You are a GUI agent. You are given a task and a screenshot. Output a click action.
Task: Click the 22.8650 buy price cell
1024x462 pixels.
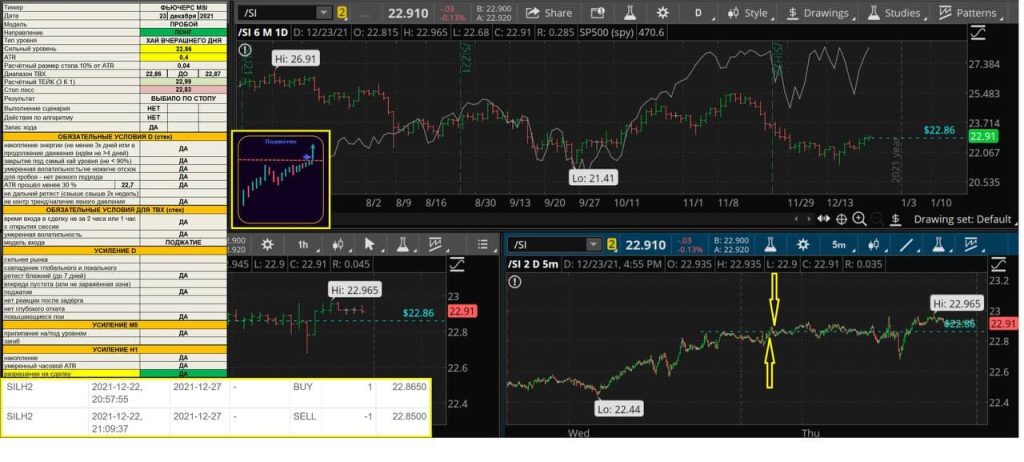tap(409, 387)
